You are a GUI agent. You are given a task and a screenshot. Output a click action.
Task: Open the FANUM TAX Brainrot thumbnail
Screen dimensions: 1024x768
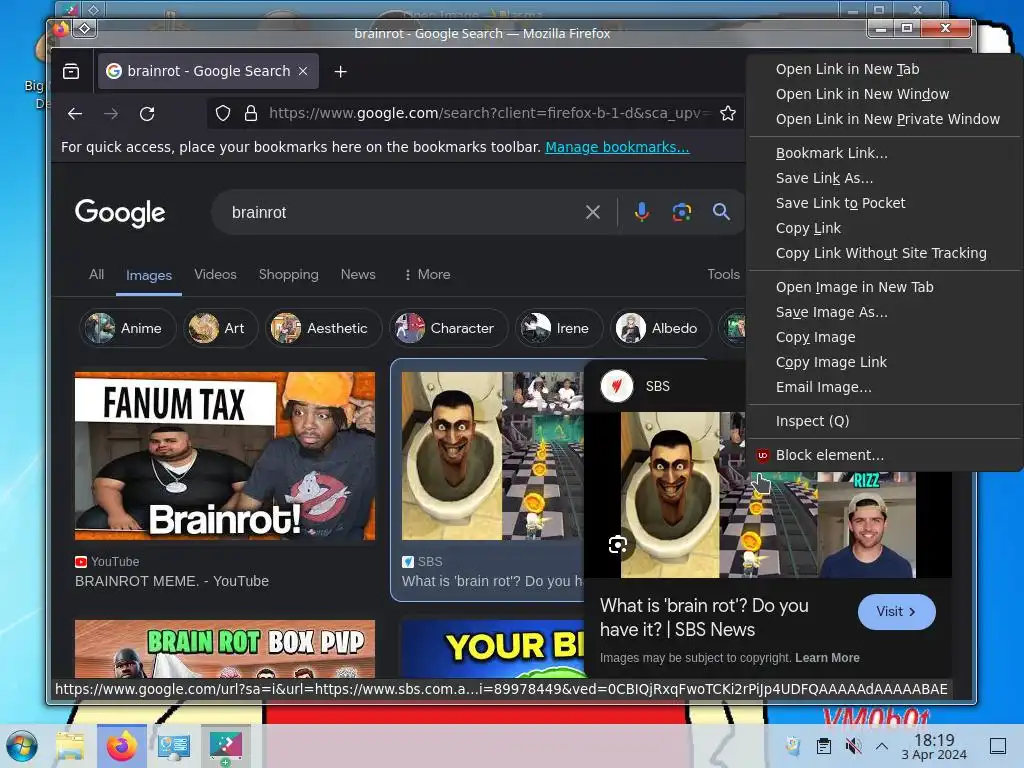[x=225, y=456]
